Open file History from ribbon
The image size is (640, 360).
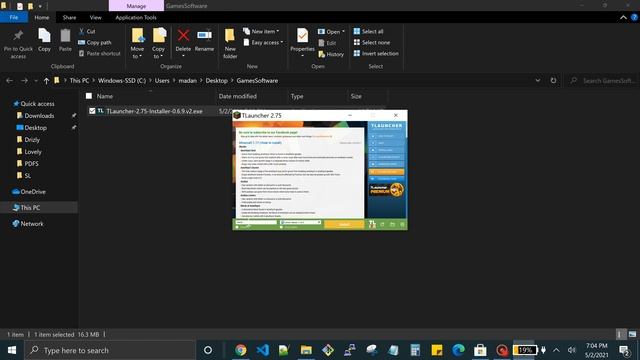tap(331, 54)
